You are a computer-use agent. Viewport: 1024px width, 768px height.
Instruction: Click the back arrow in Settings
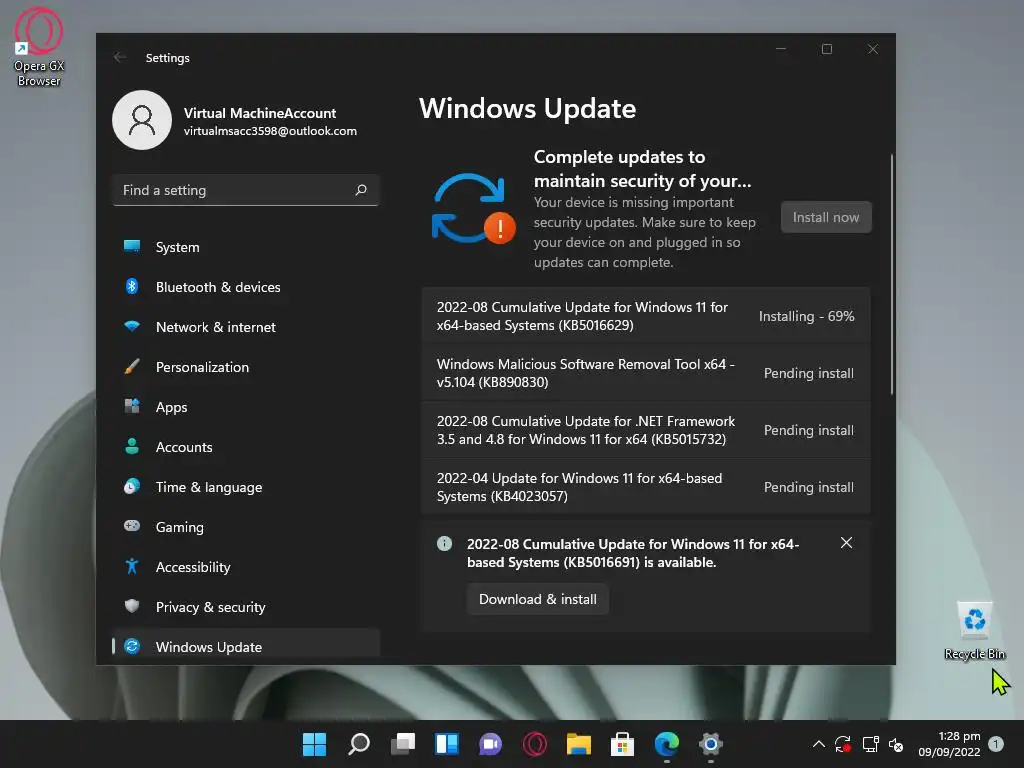120,57
